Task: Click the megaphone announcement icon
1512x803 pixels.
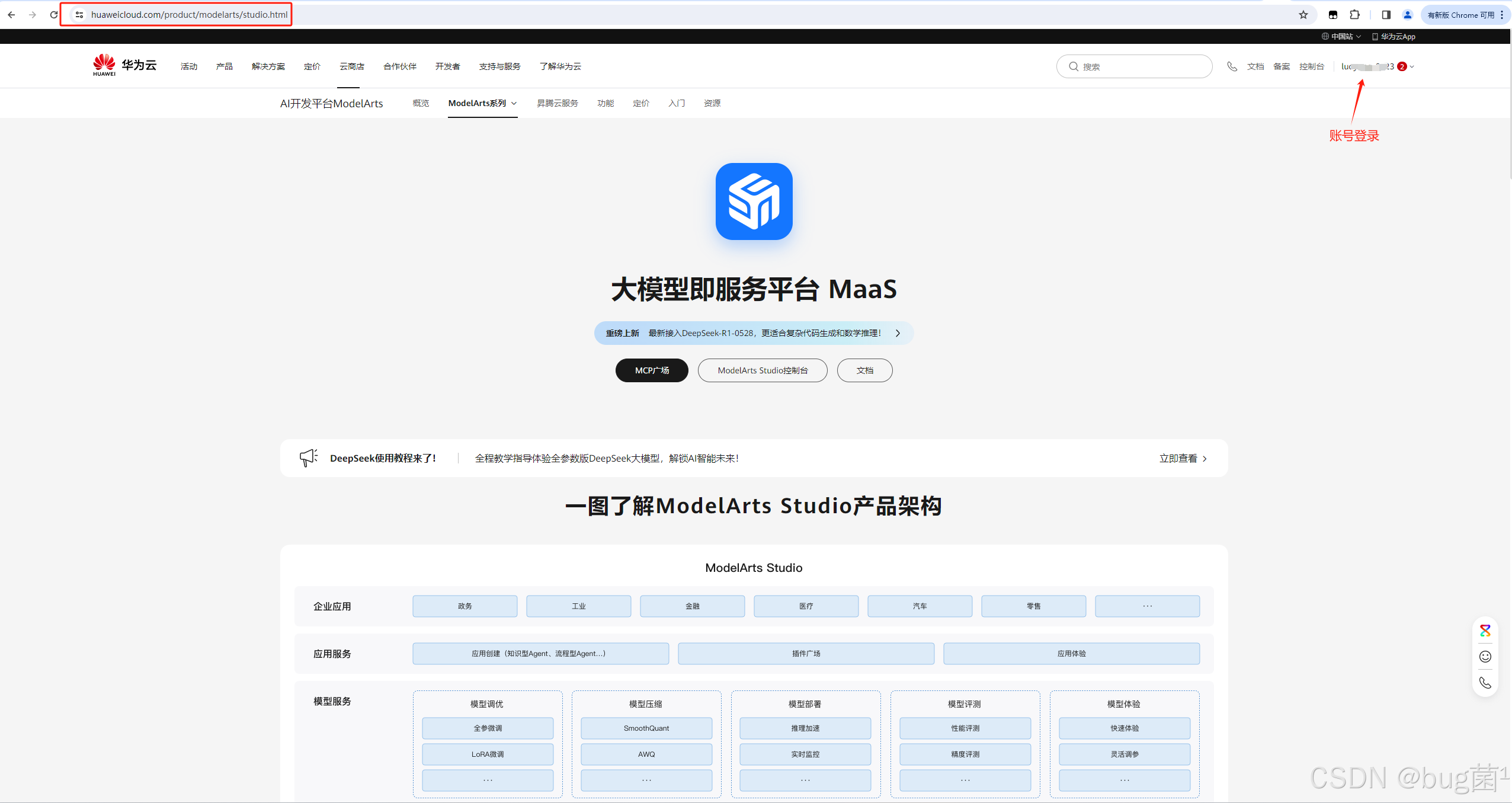Action: [308, 458]
